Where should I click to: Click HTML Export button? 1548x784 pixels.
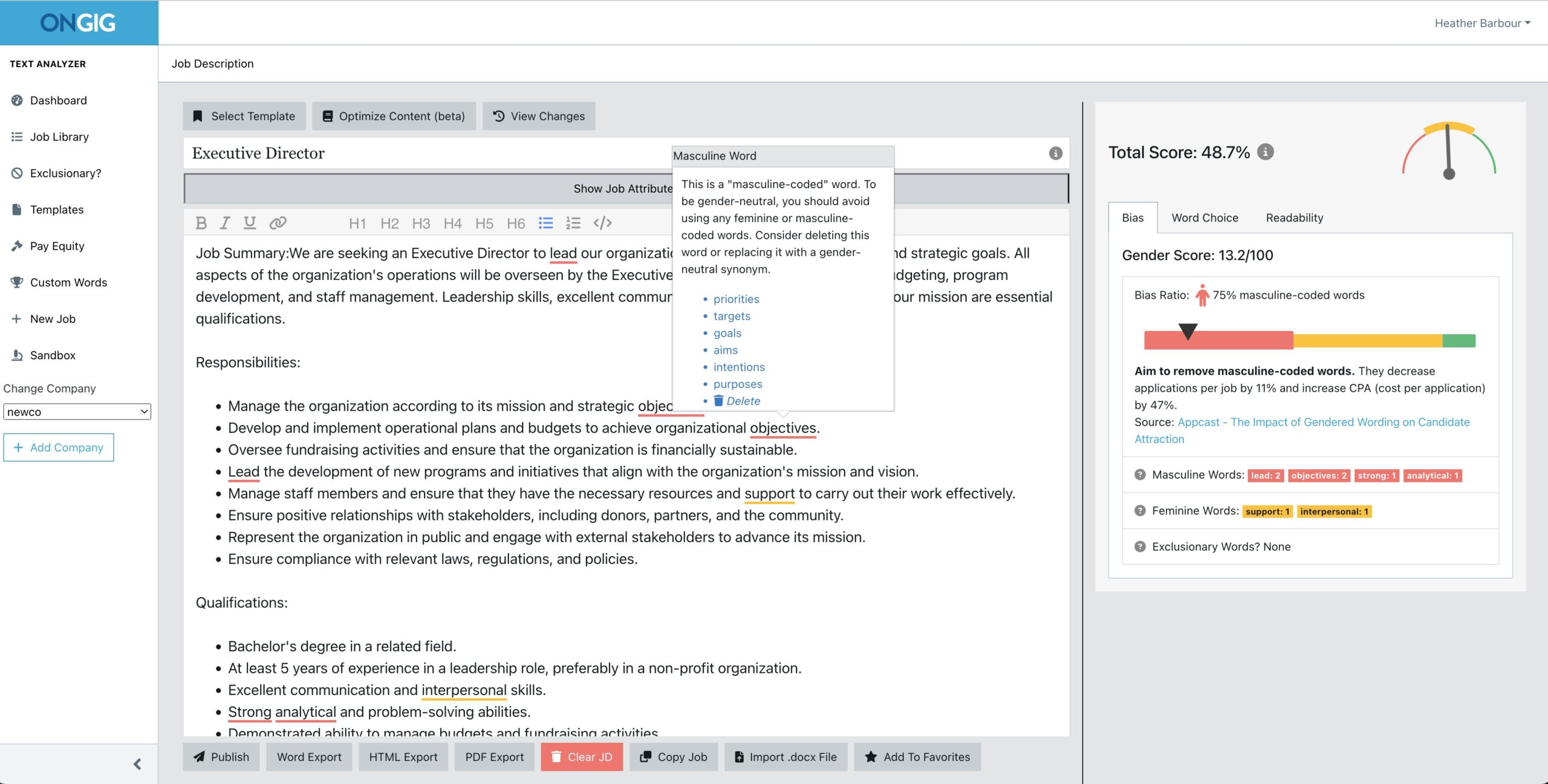403,757
